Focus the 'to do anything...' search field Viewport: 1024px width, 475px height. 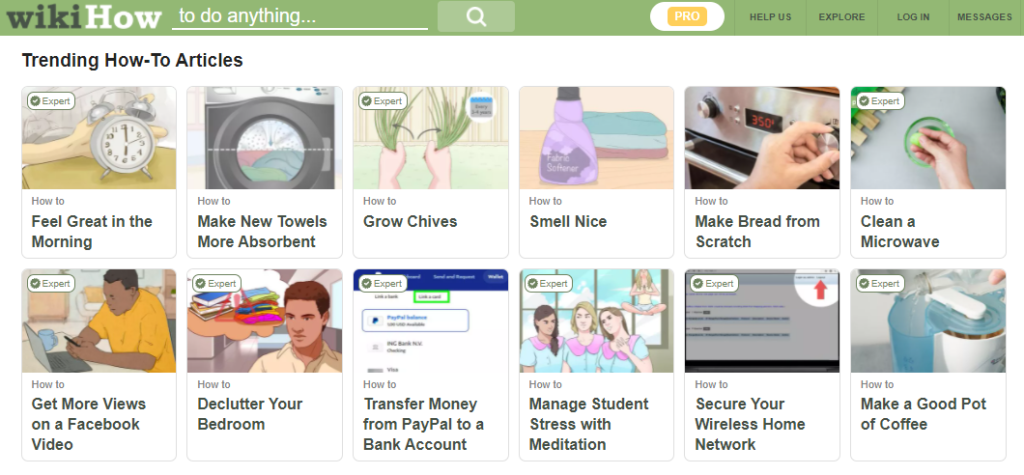point(300,17)
